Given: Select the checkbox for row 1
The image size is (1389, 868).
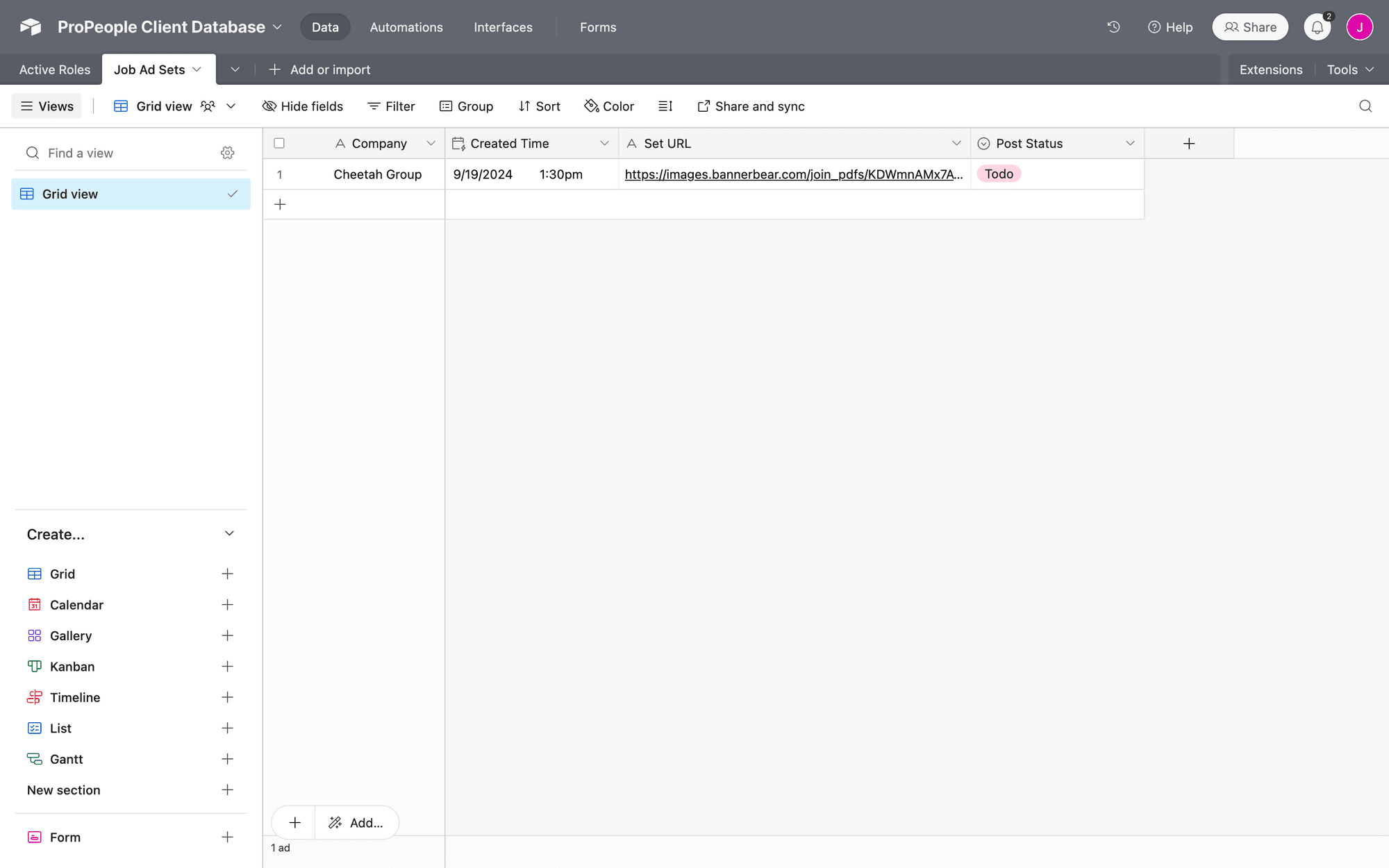Looking at the screenshot, I should click(x=279, y=174).
